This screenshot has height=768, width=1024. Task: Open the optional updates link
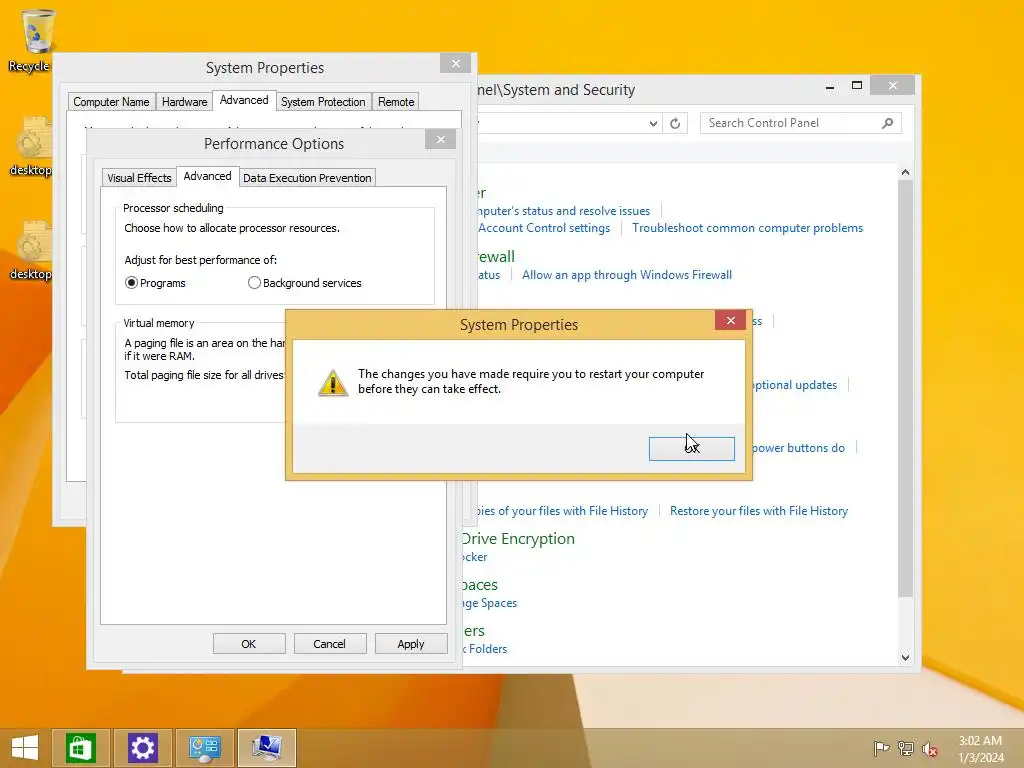click(795, 385)
